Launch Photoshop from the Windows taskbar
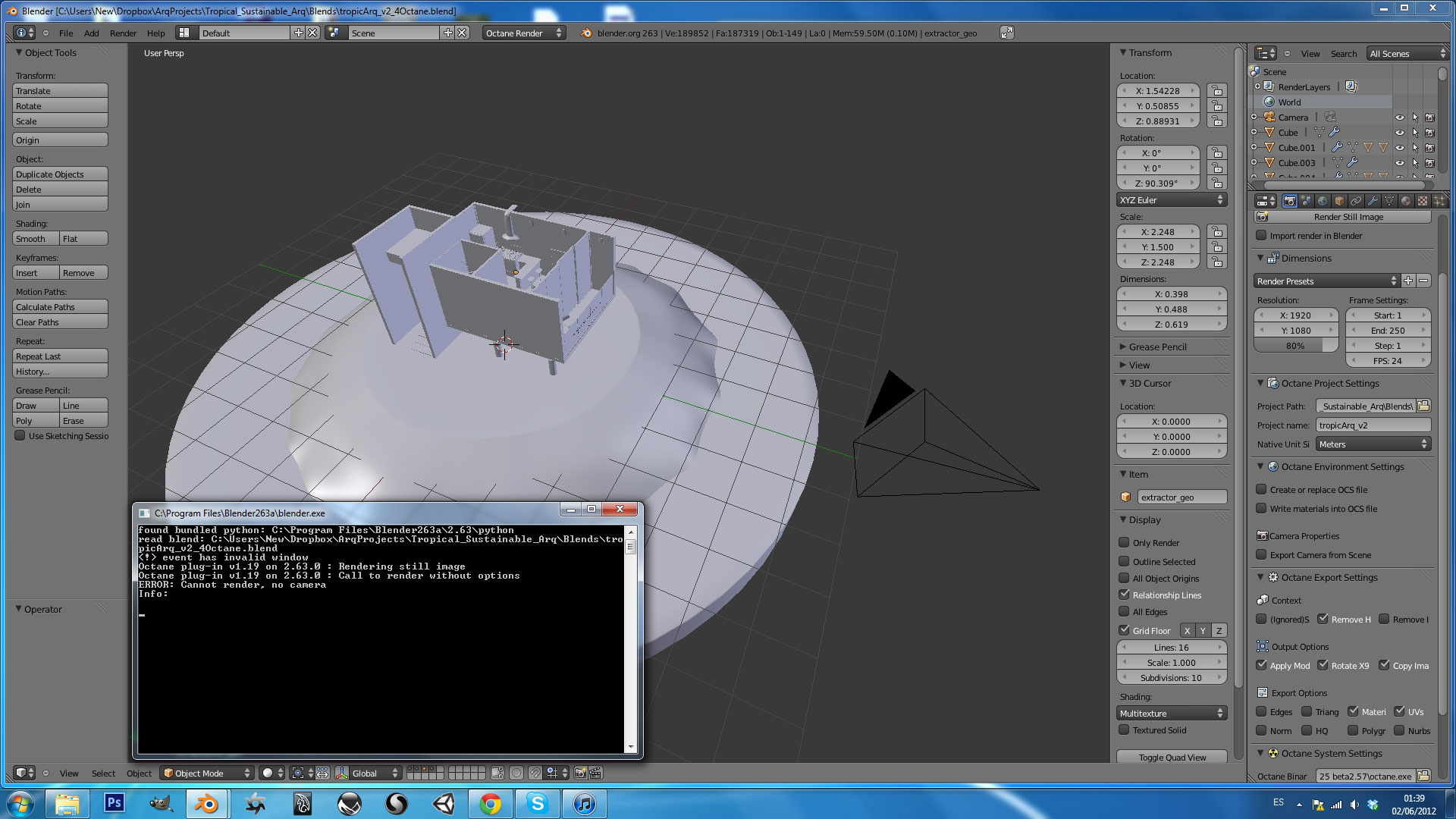 tap(114, 803)
